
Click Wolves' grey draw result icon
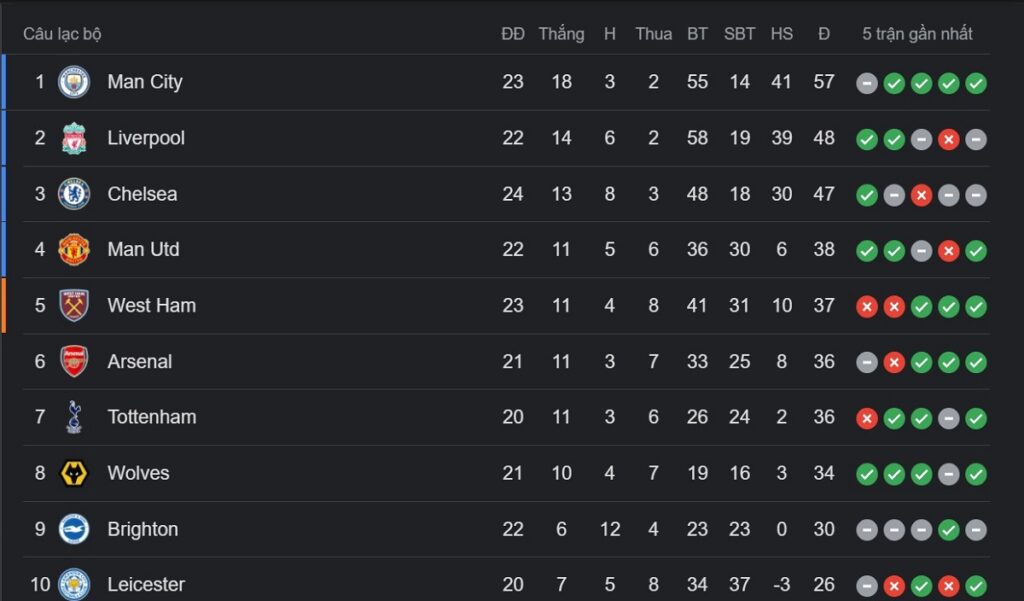948,474
